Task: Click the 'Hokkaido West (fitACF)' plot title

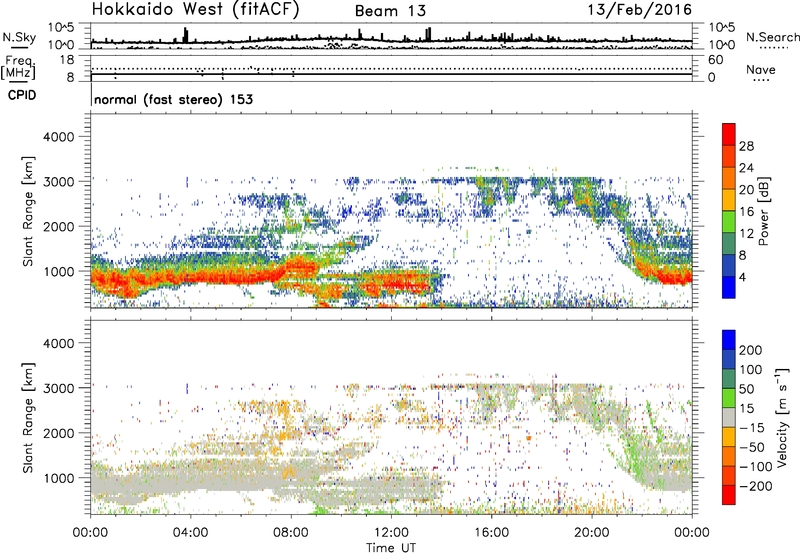Action: pos(195,10)
